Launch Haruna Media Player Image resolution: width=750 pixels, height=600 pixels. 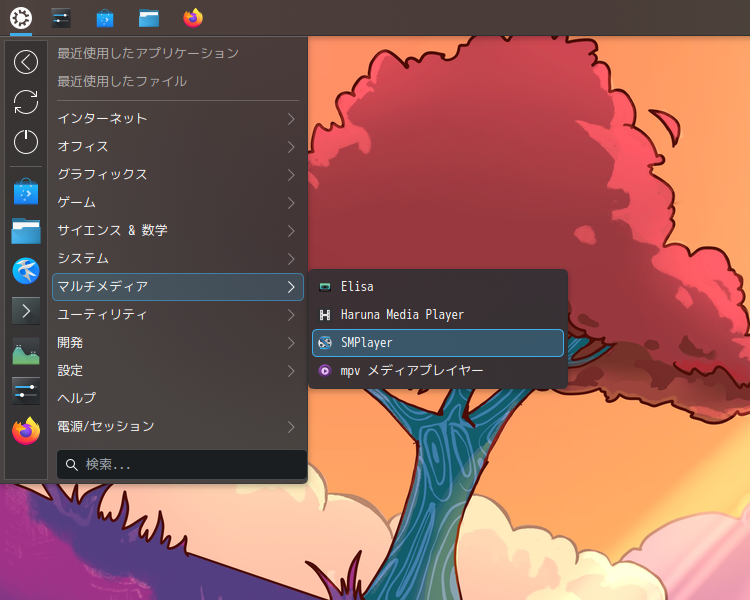(x=438, y=315)
